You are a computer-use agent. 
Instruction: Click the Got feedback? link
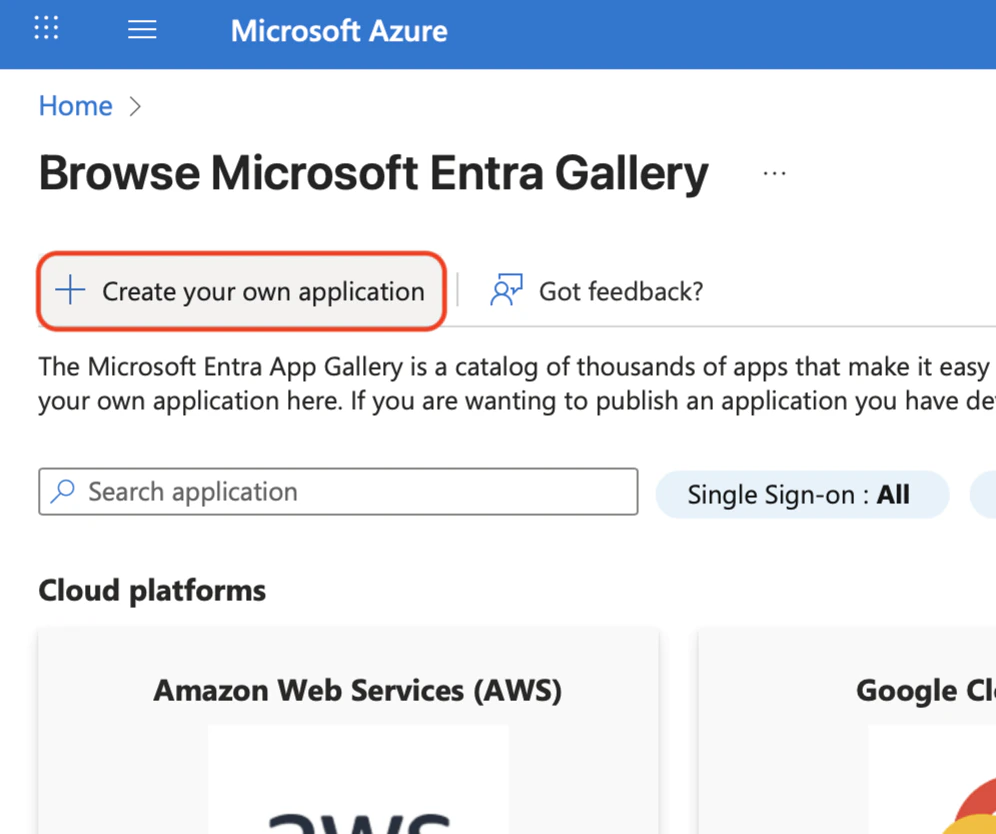tap(619, 290)
